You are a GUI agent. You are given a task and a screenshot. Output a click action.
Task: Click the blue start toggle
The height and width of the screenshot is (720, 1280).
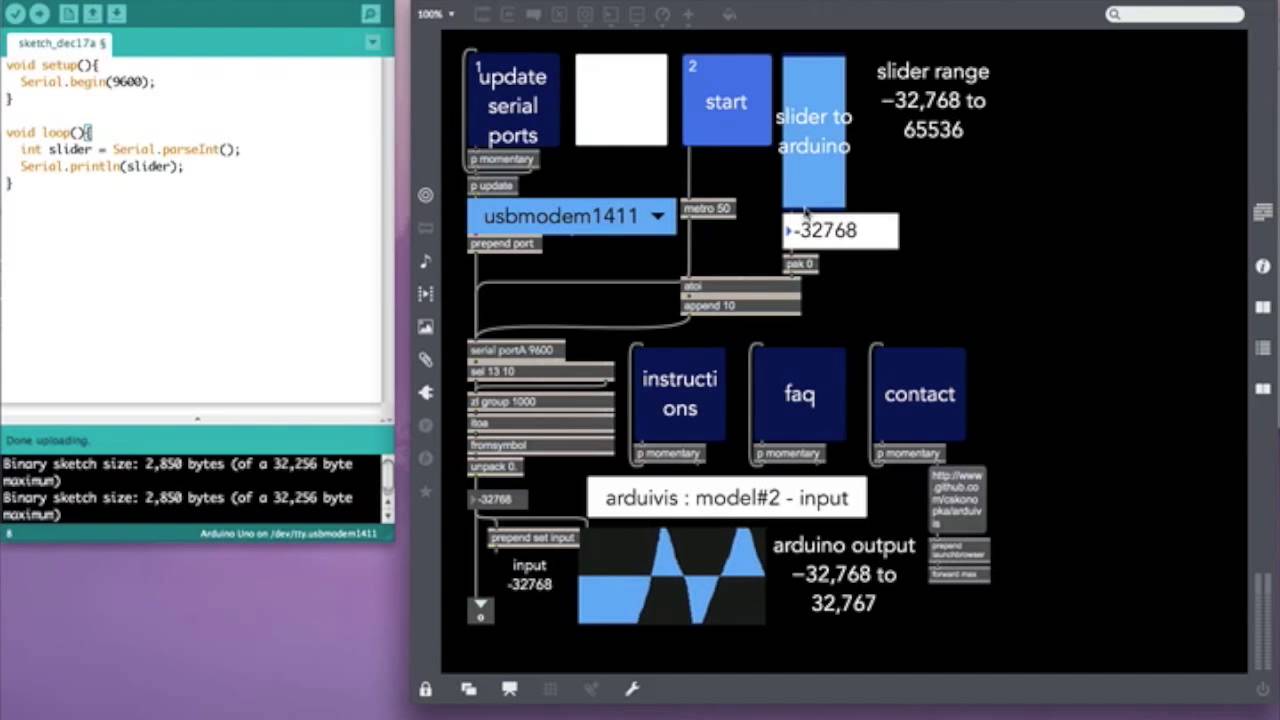pos(726,100)
